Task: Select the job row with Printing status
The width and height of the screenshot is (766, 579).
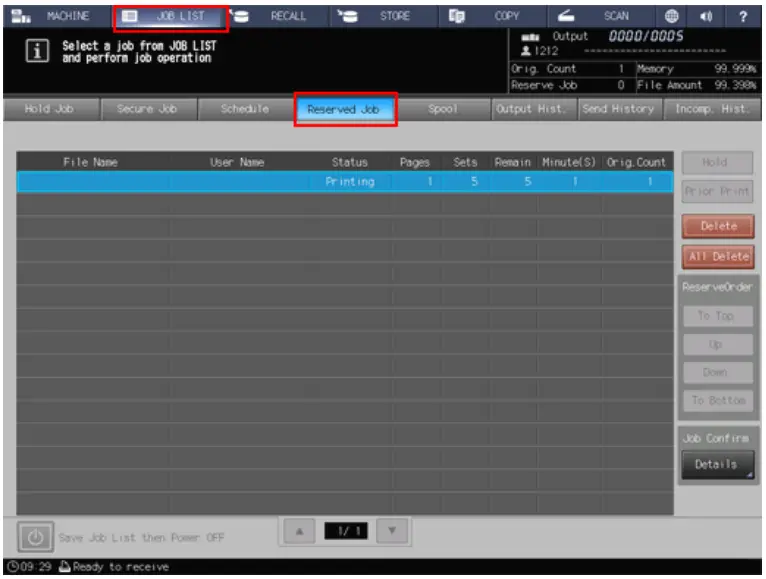Action: coord(345,182)
